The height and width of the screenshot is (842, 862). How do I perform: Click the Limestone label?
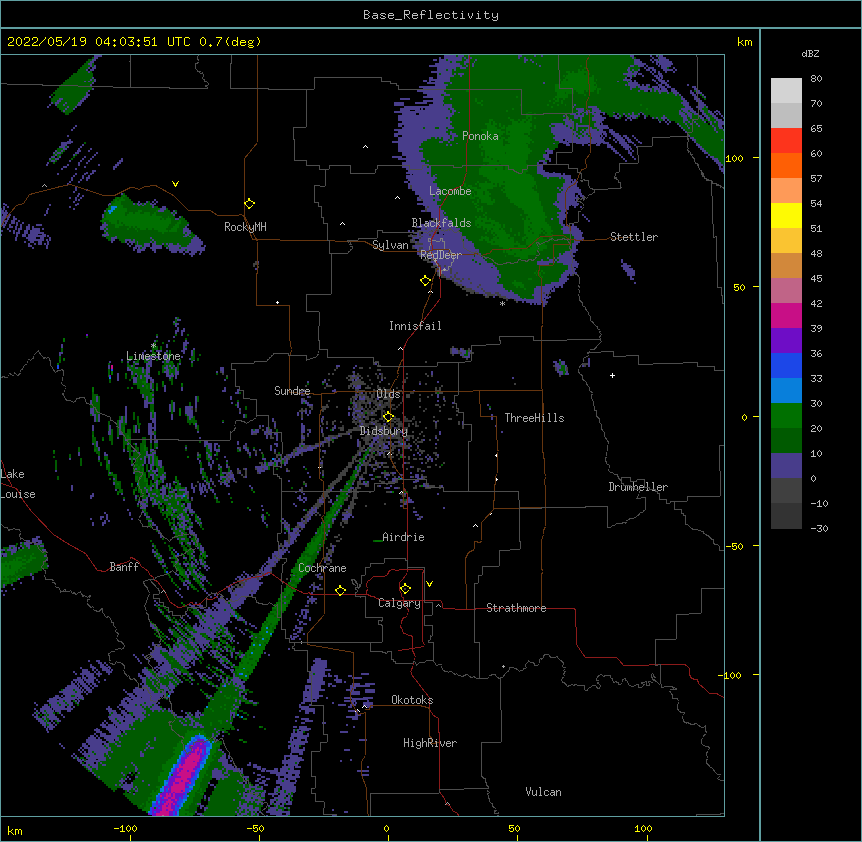pyautogui.click(x=153, y=356)
